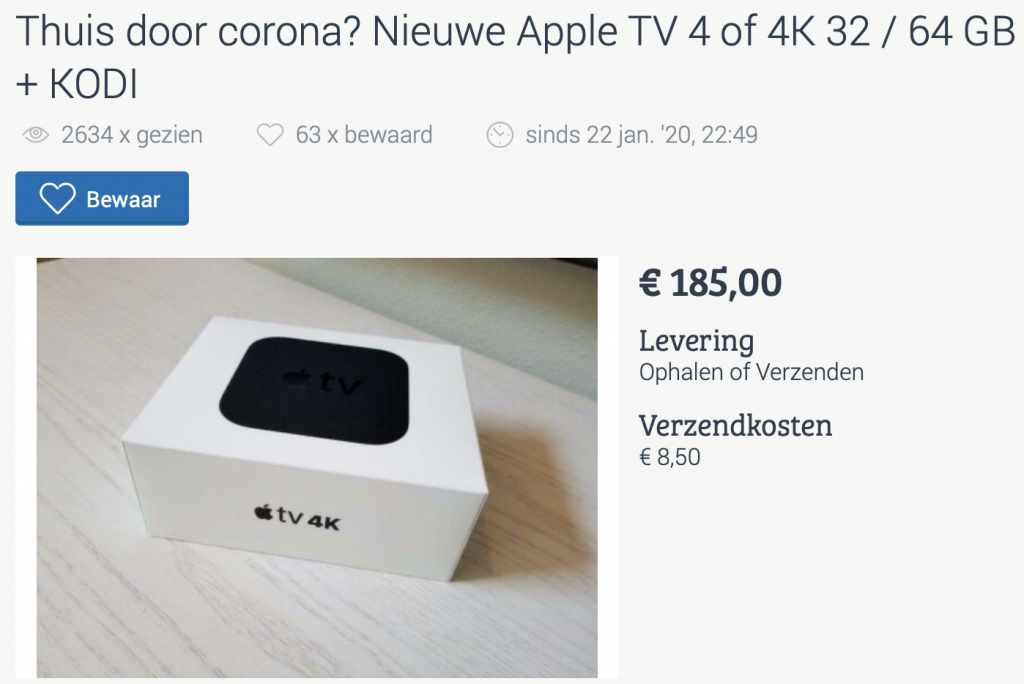
Task: Click the Apple tv 4K logo on box
Action: [x=297, y=517]
